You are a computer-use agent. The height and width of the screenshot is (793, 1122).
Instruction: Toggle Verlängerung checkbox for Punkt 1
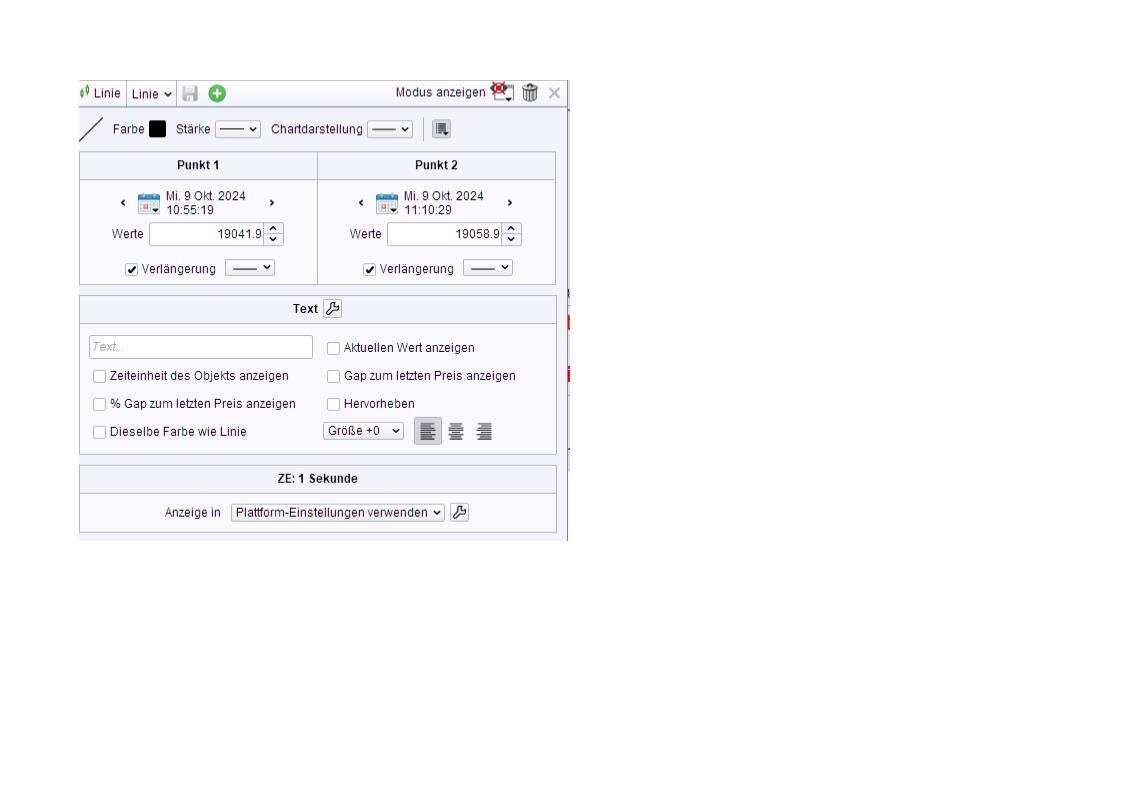[x=132, y=269]
